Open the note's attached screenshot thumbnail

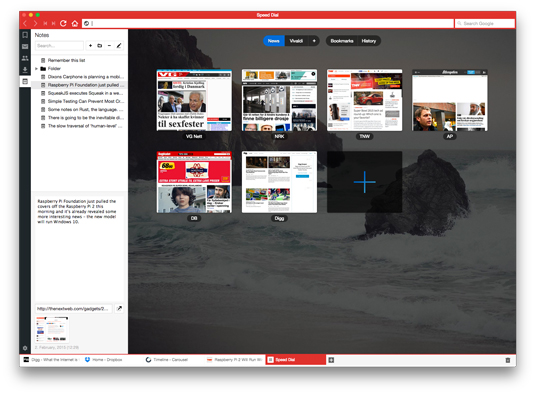coord(52,330)
